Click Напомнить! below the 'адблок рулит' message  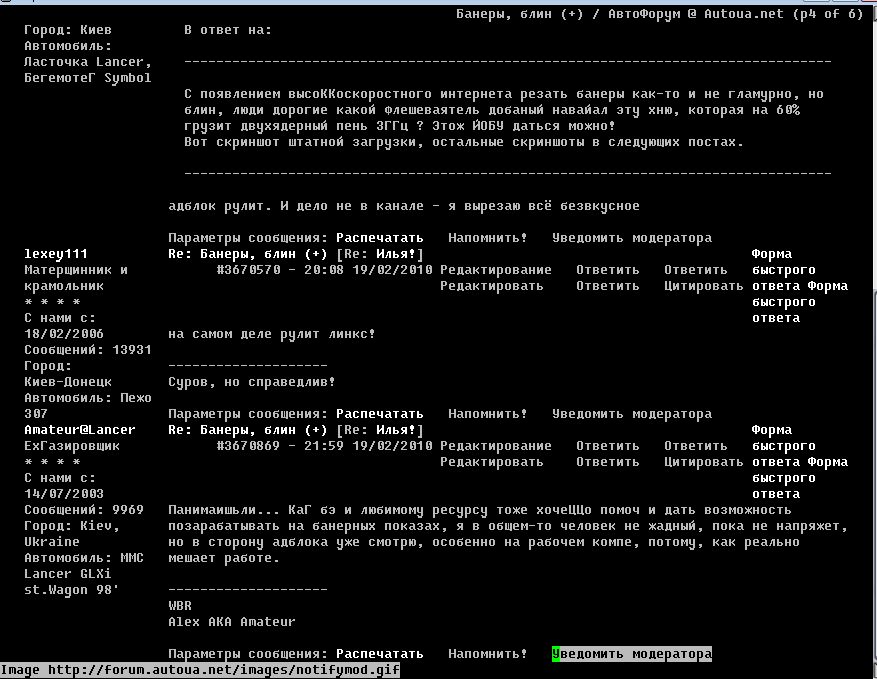tap(487, 238)
